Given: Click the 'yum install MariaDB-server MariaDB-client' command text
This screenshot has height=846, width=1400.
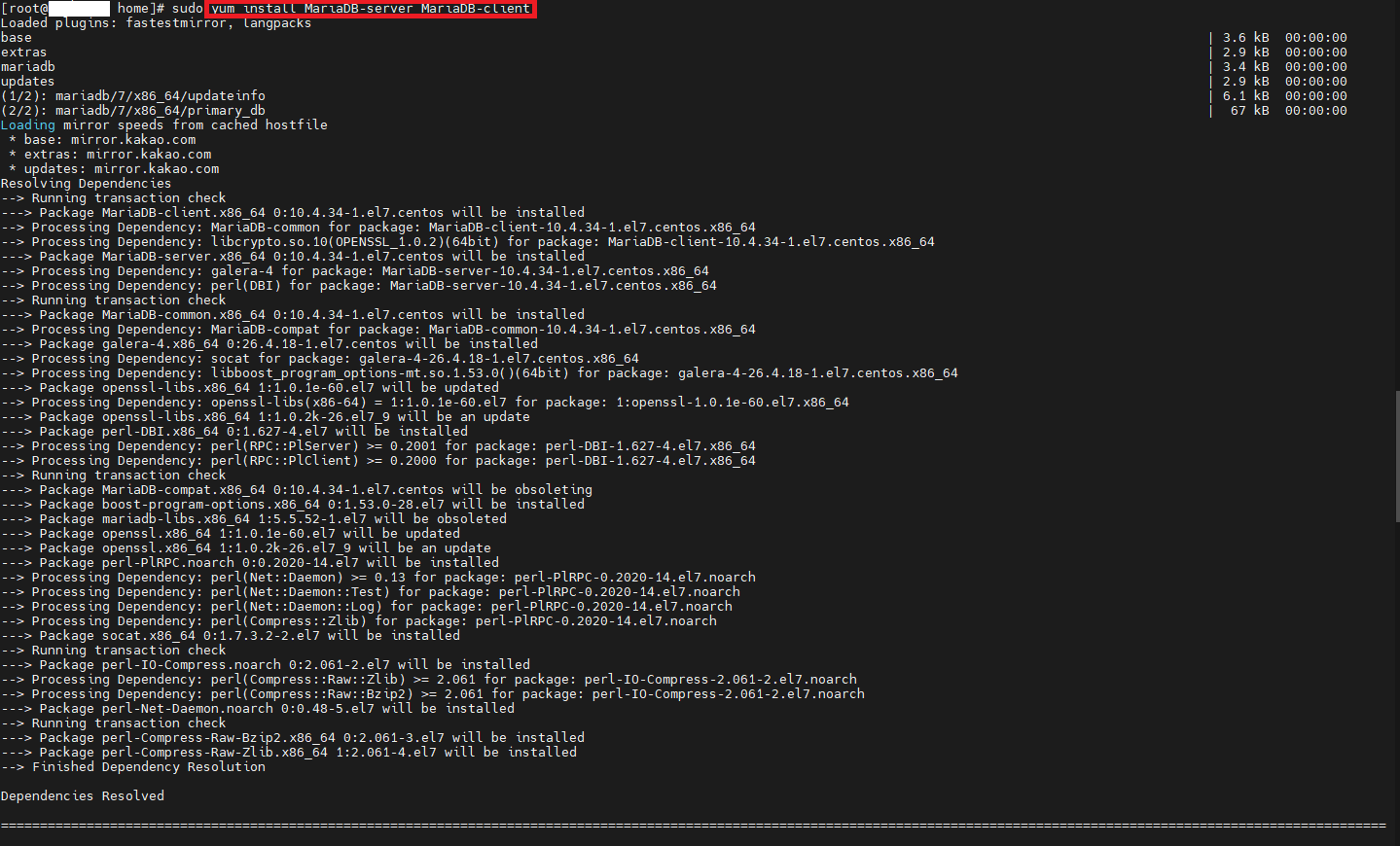Looking at the screenshot, I should (371, 9).
